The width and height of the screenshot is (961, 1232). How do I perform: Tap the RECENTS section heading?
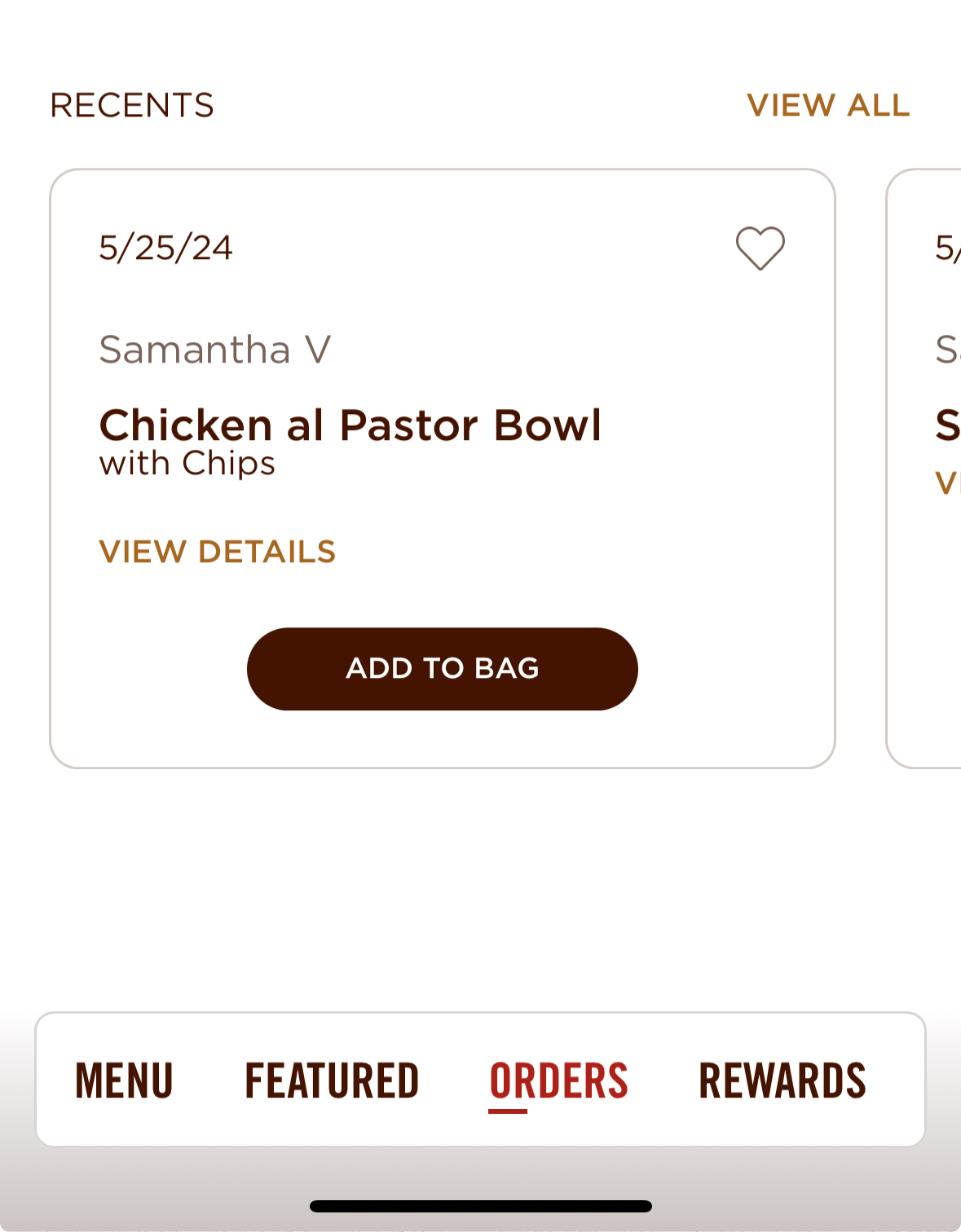pyautogui.click(x=132, y=105)
